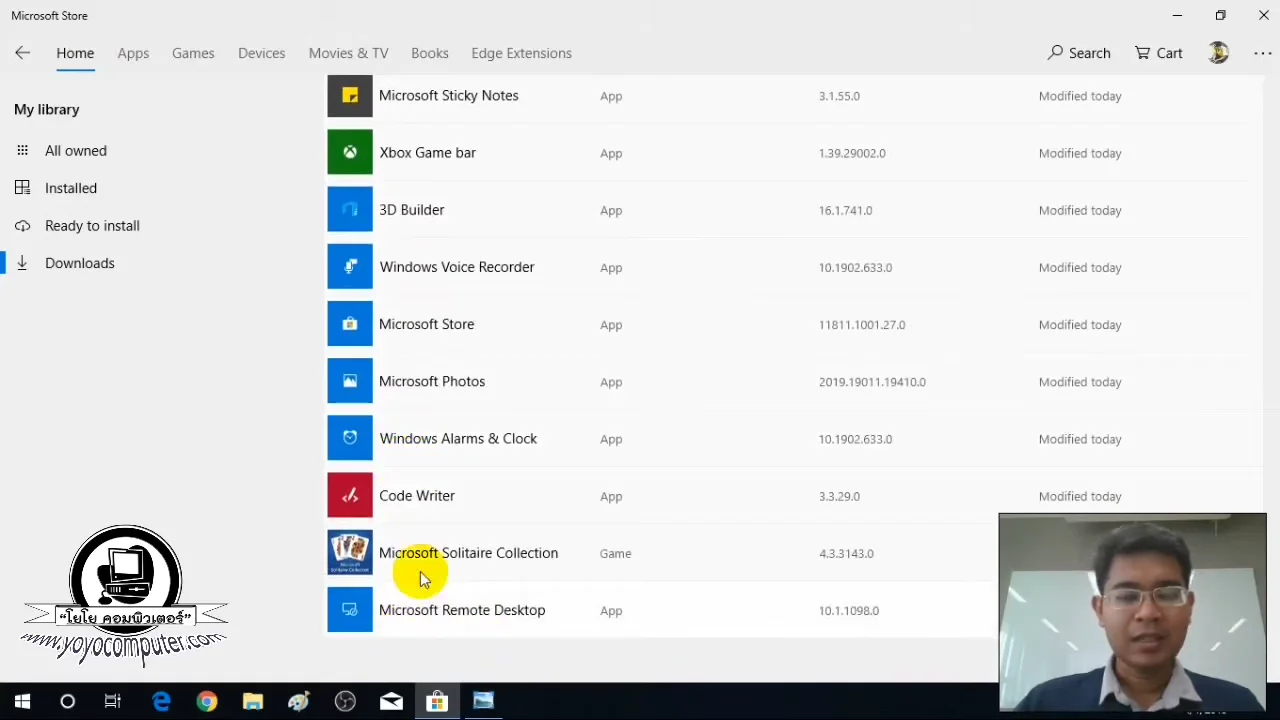Select the Windows Alarms & Clock icon
1280x720 pixels.
point(349,438)
